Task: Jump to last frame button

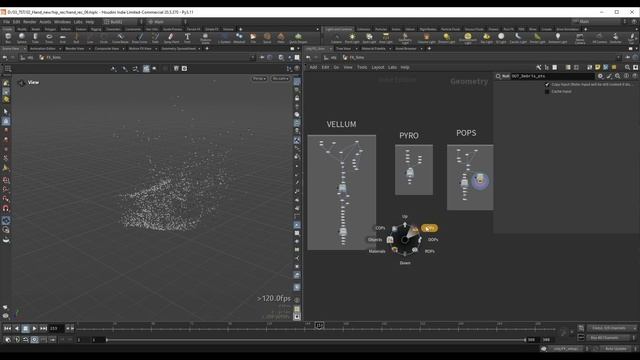Action: [x=43, y=328]
